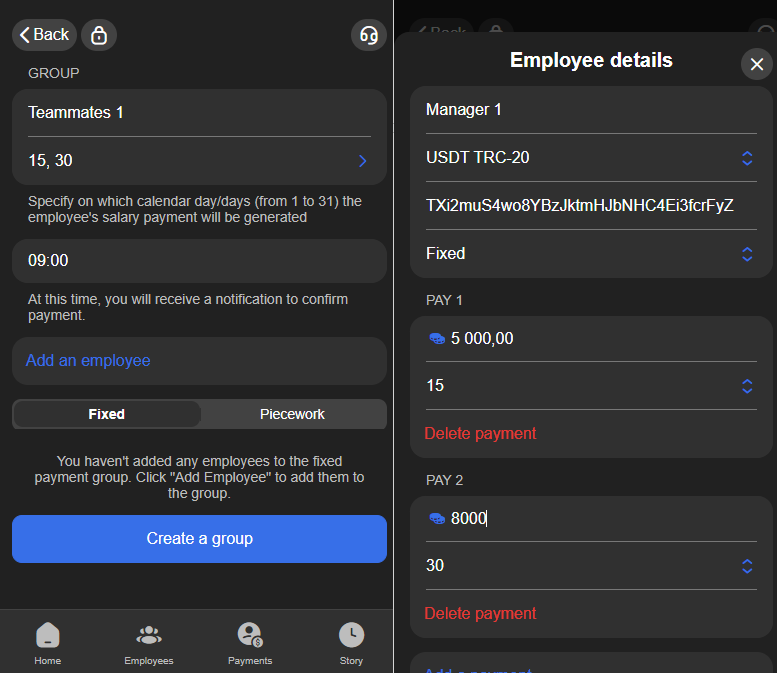This screenshot has width=777, height=673.
Task: Click the coin icon beside 5 000,00
Action: point(437,338)
